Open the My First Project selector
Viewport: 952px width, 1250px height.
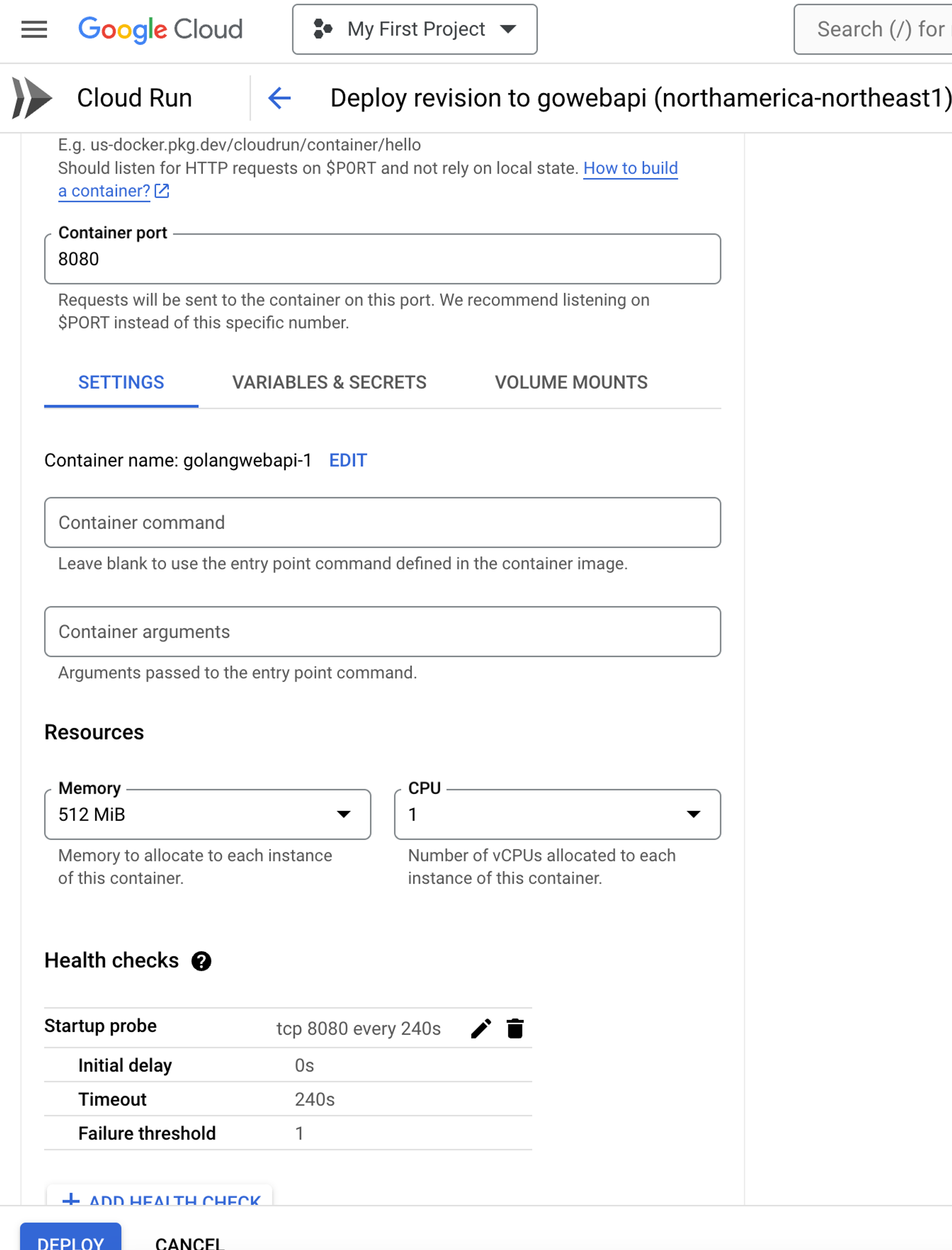click(415, 30)
